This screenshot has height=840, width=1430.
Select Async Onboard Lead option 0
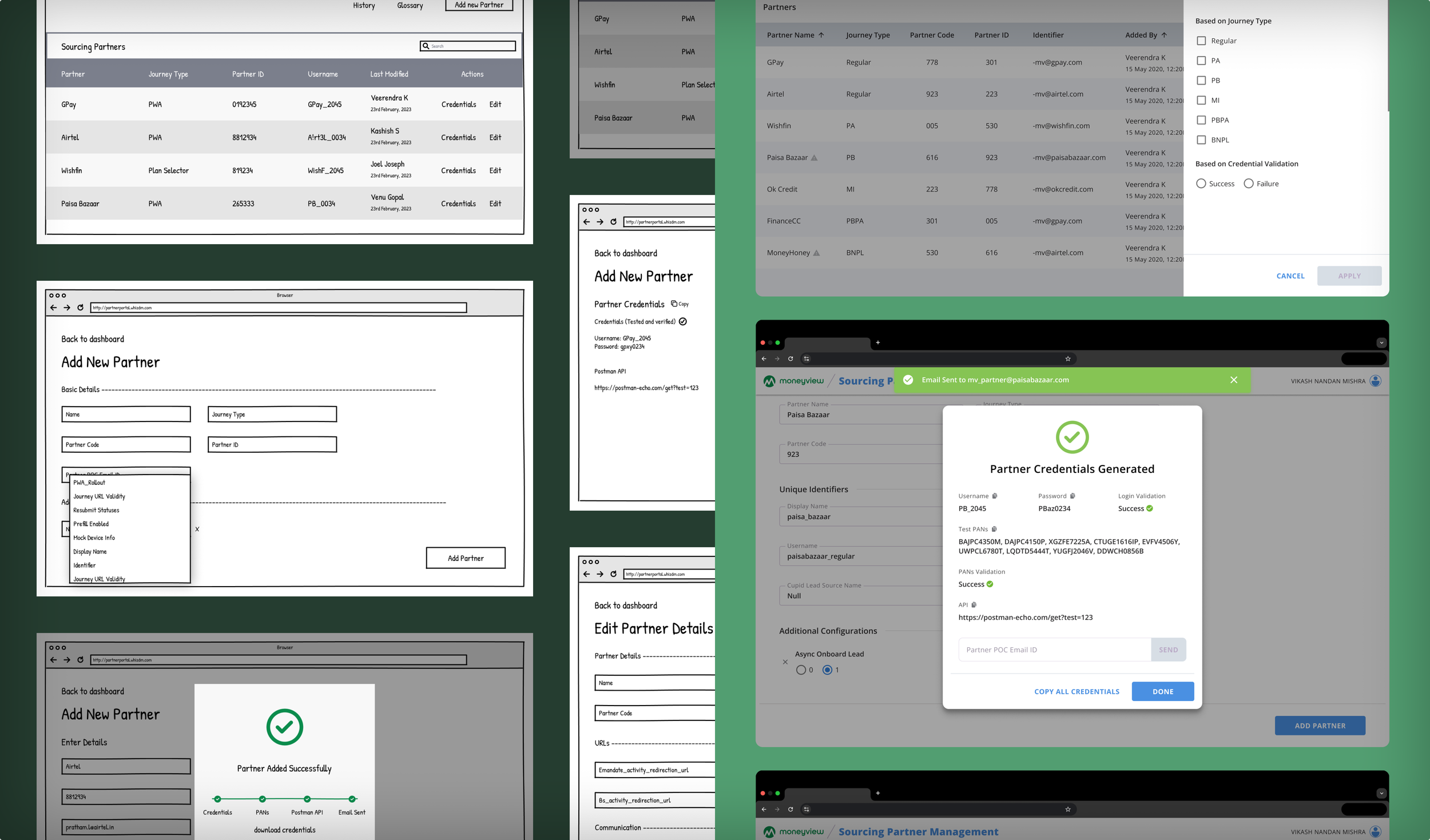[x=801, y=670]
